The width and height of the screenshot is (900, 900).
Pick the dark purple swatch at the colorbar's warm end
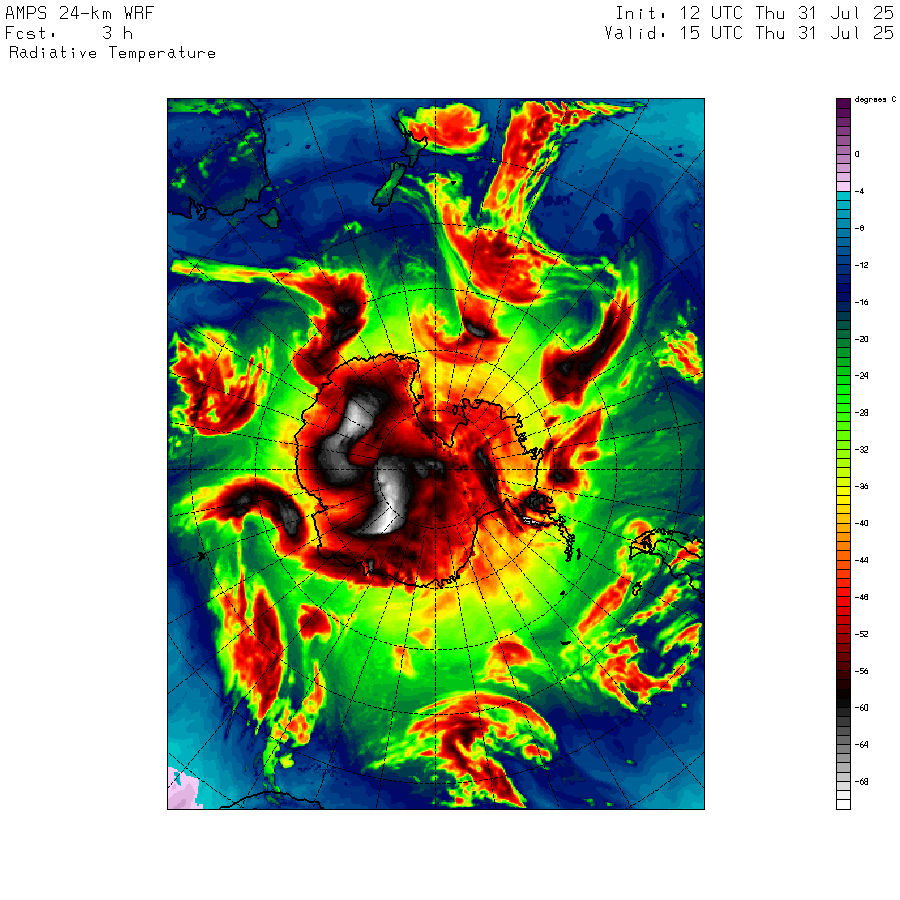[x=843, y=103]
